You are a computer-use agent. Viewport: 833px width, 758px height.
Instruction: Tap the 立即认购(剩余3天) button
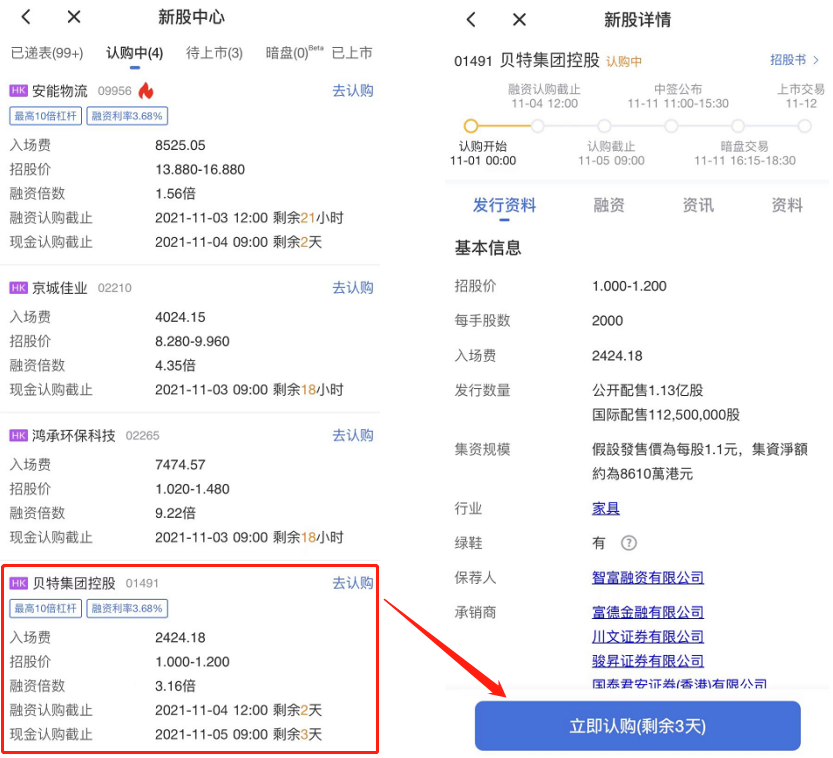638,726
